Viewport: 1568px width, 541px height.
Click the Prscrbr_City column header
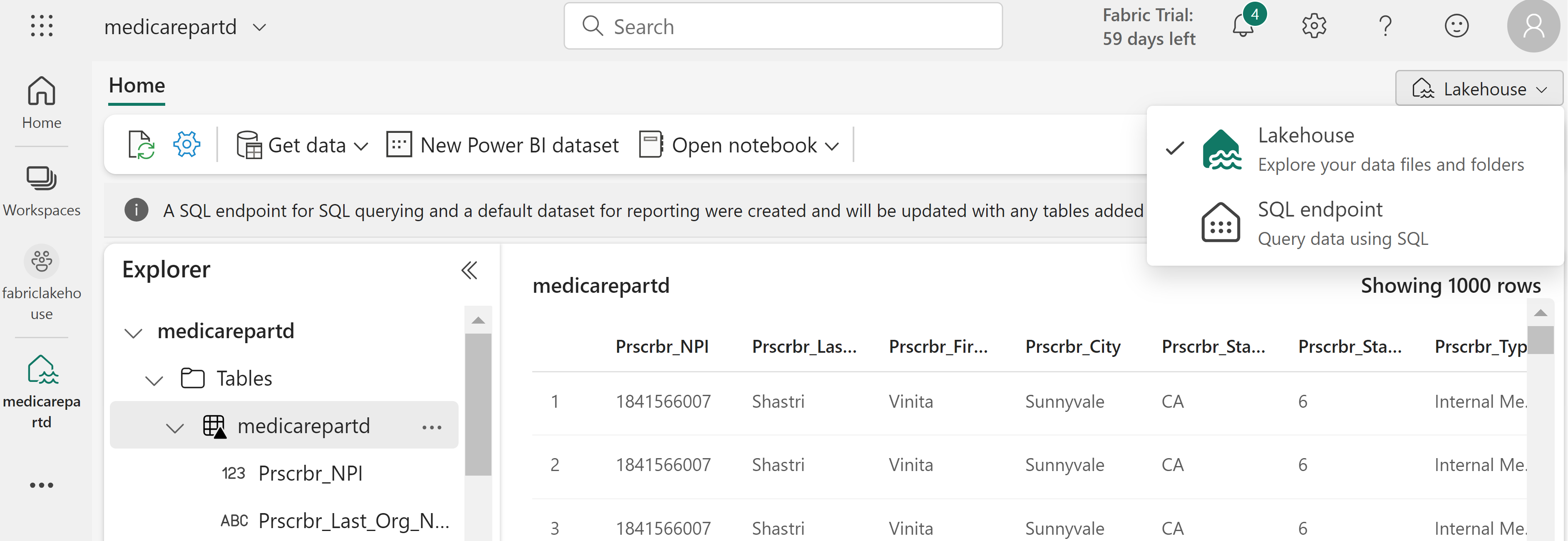click(1072, 347)
